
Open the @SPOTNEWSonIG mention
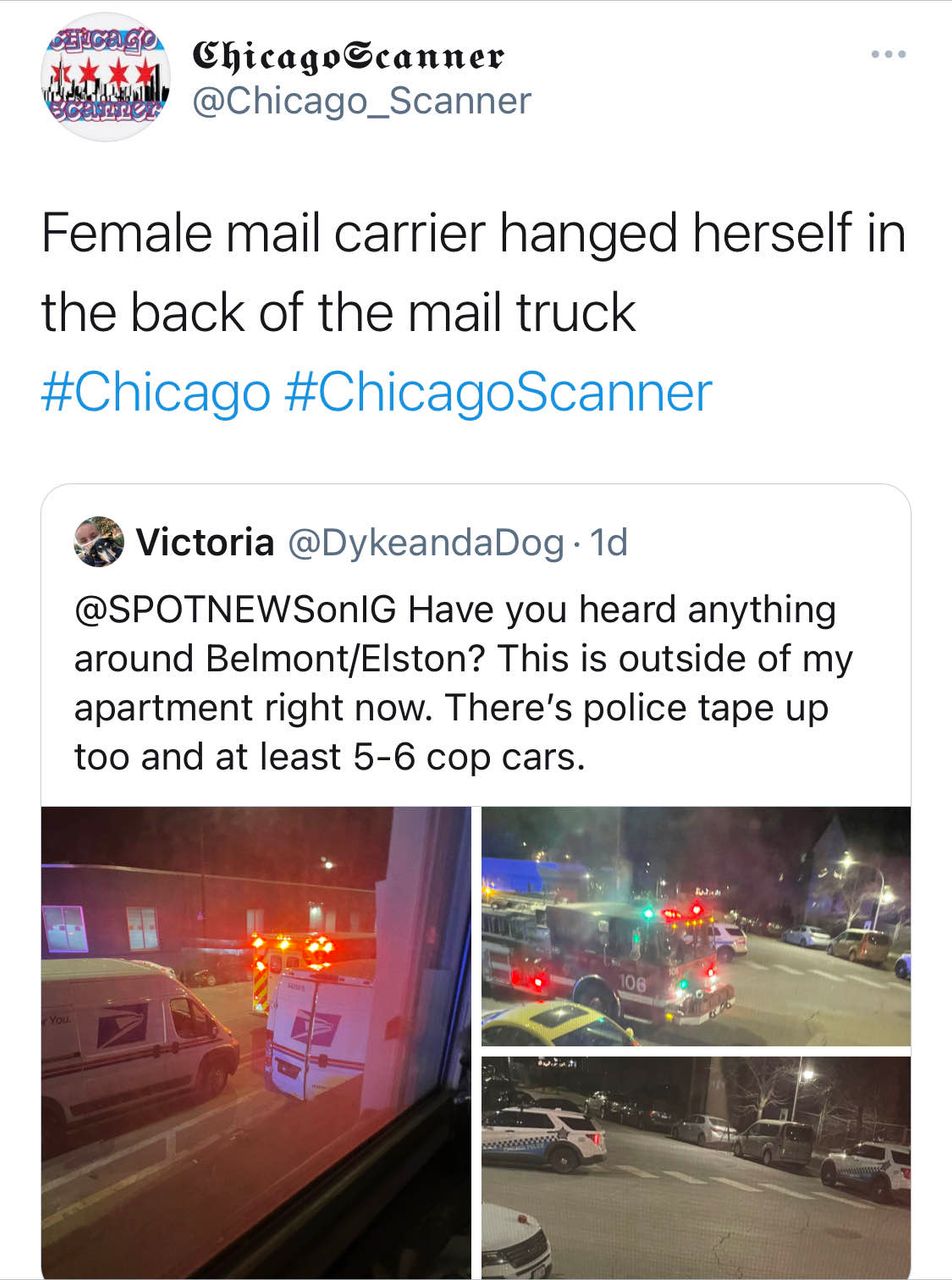tap(235, 609)
